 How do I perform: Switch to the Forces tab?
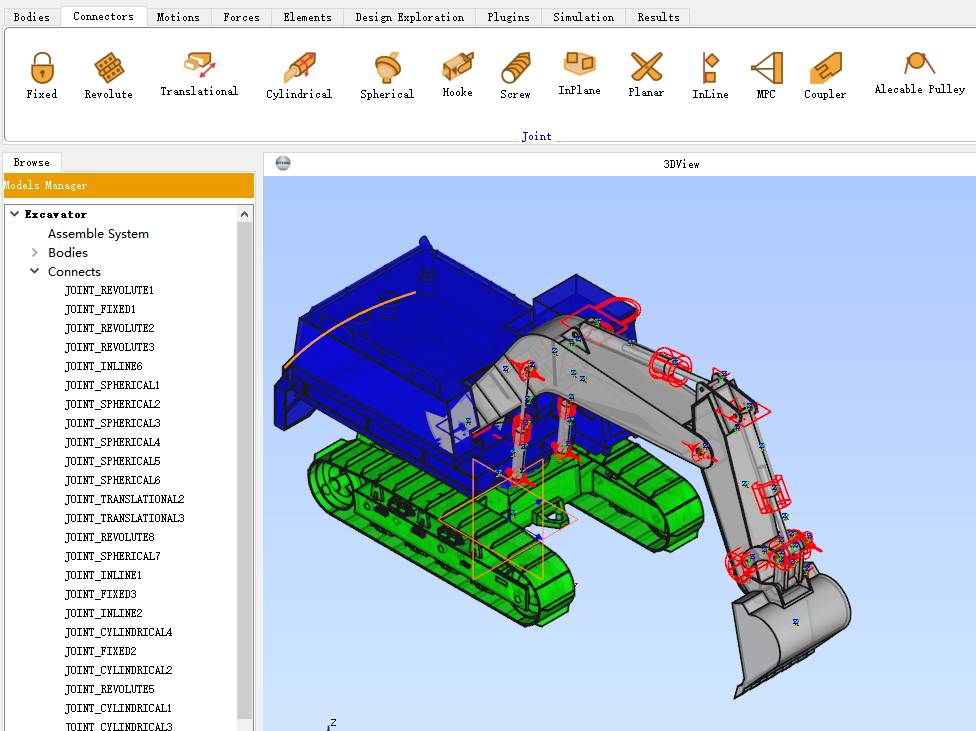[x=242, y=17]
